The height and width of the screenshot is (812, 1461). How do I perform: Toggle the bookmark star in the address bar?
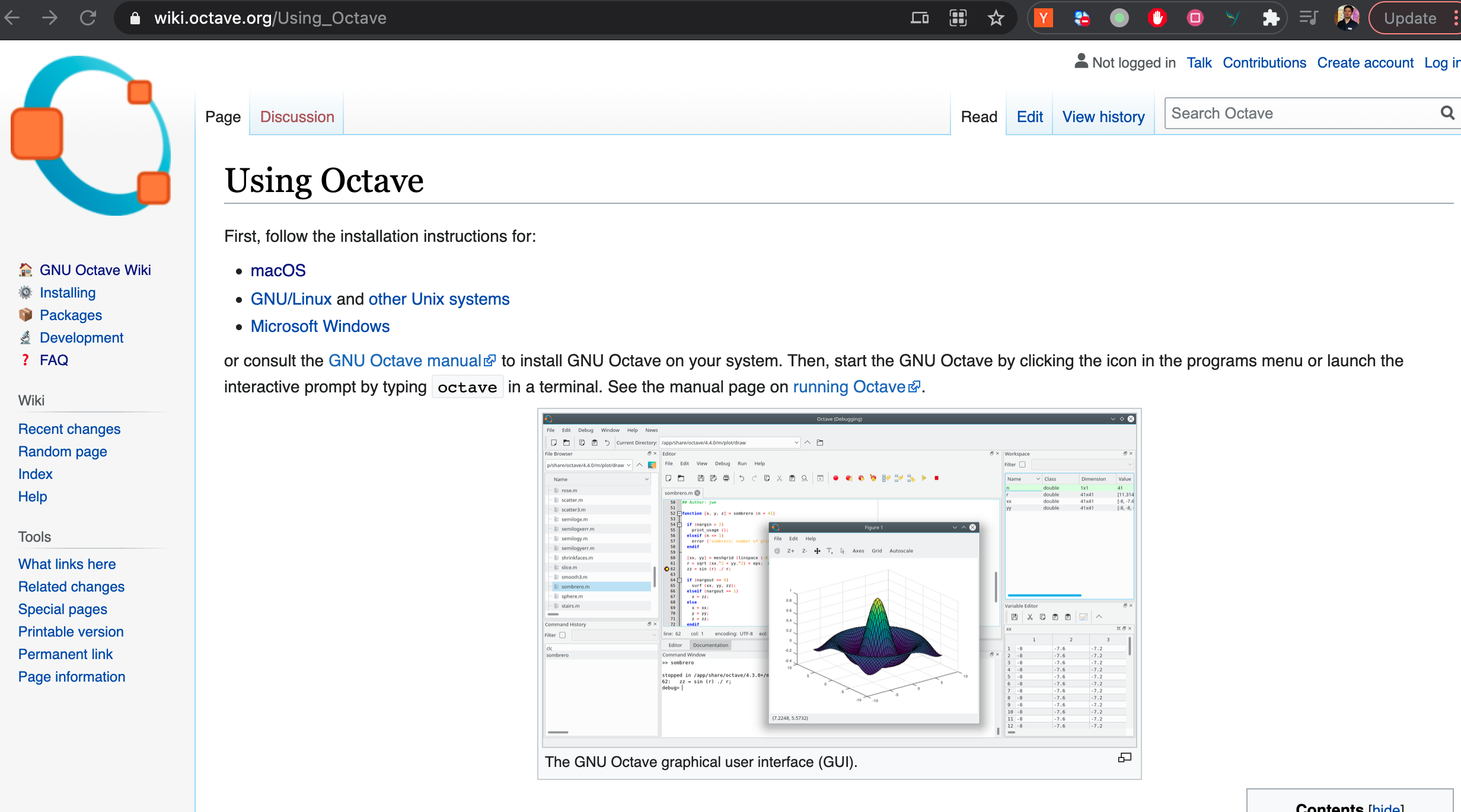click(x=996, y=18)
